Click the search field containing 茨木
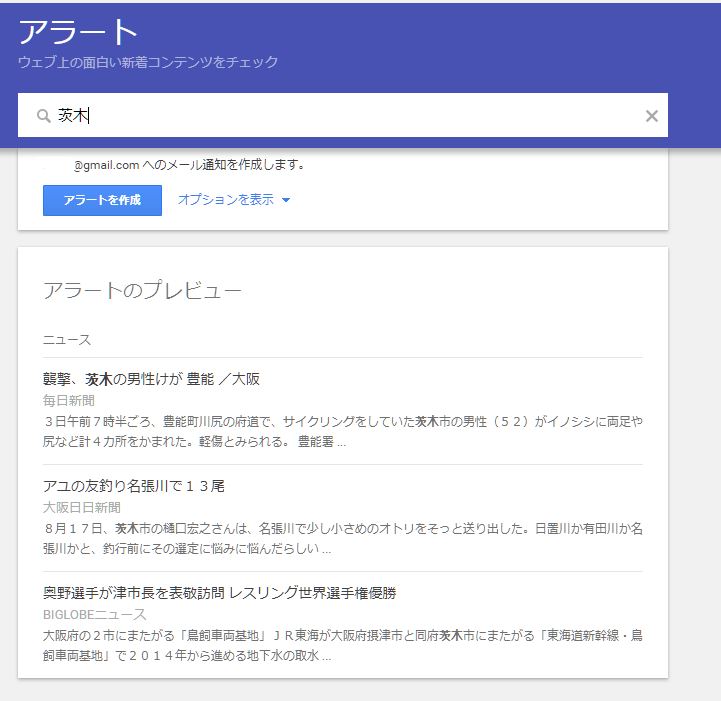721x701 pixels. [x=340, y=116]
